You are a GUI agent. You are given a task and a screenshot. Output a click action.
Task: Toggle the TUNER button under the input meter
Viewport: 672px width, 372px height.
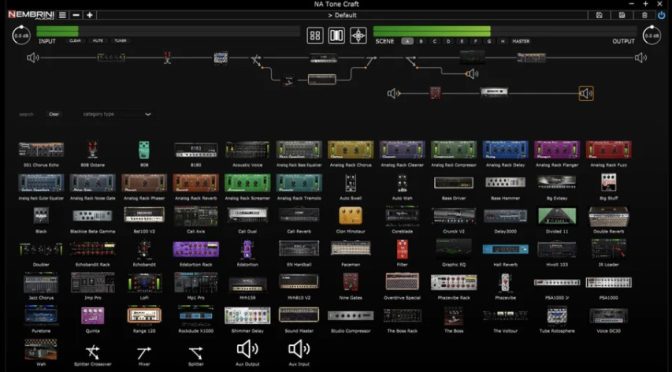120,41
